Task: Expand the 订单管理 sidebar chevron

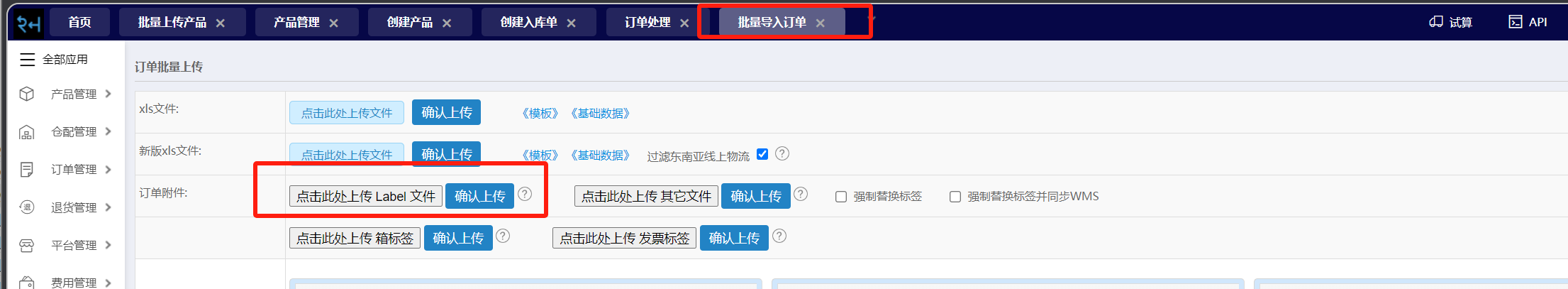Action: (x=109, y=169)
